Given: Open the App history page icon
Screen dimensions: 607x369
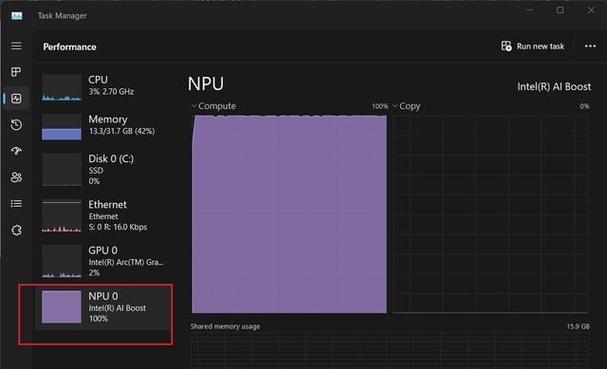Looking at the screenshot, I should tap(16, 125).
